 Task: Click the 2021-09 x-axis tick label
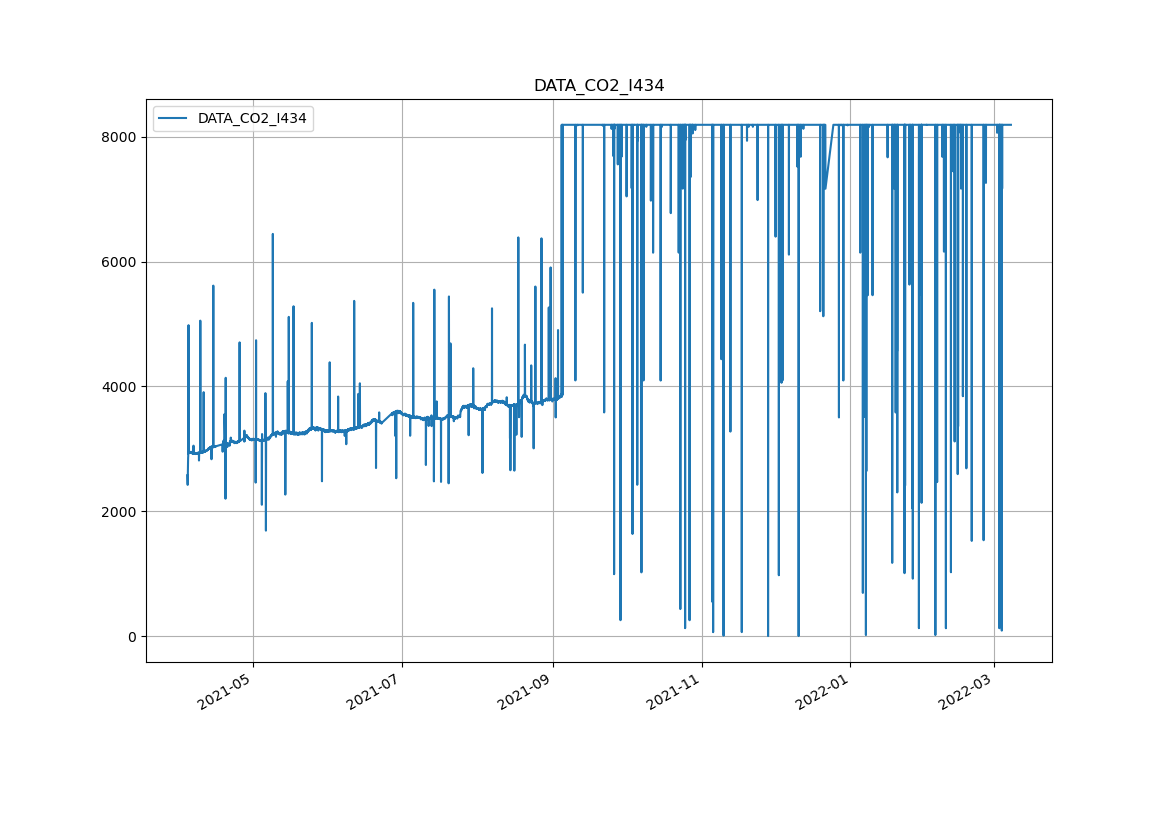(526, 691)
